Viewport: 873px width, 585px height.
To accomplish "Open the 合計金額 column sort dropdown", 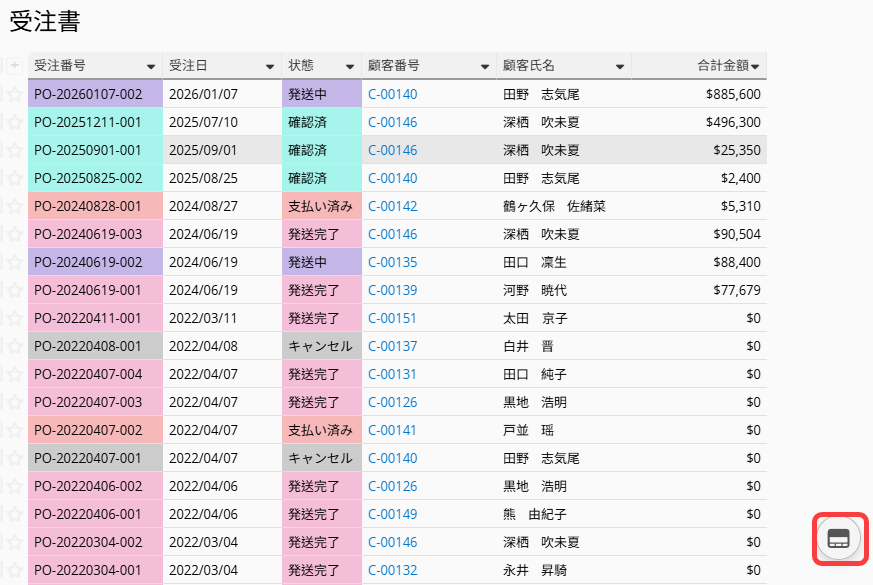I will 755,67.
